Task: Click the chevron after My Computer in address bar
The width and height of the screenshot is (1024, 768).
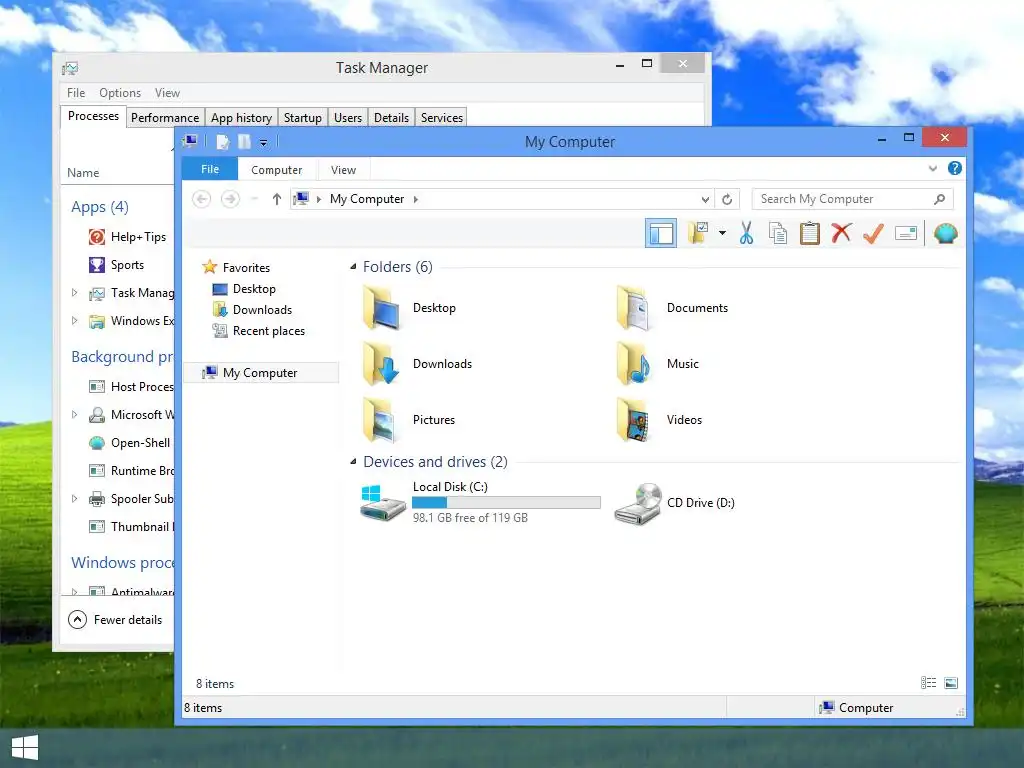Action: pos(415,199)
